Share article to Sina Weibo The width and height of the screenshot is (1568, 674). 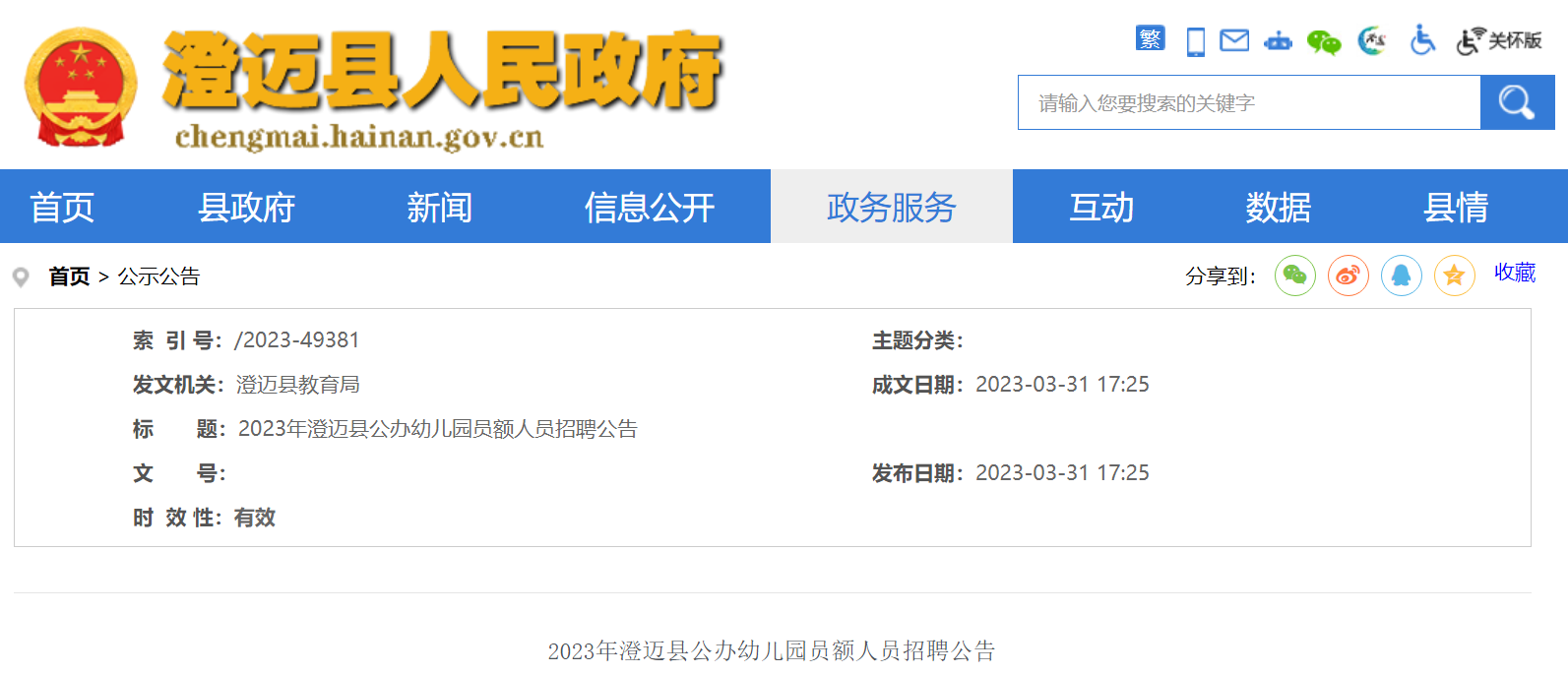pos(1348,276)
